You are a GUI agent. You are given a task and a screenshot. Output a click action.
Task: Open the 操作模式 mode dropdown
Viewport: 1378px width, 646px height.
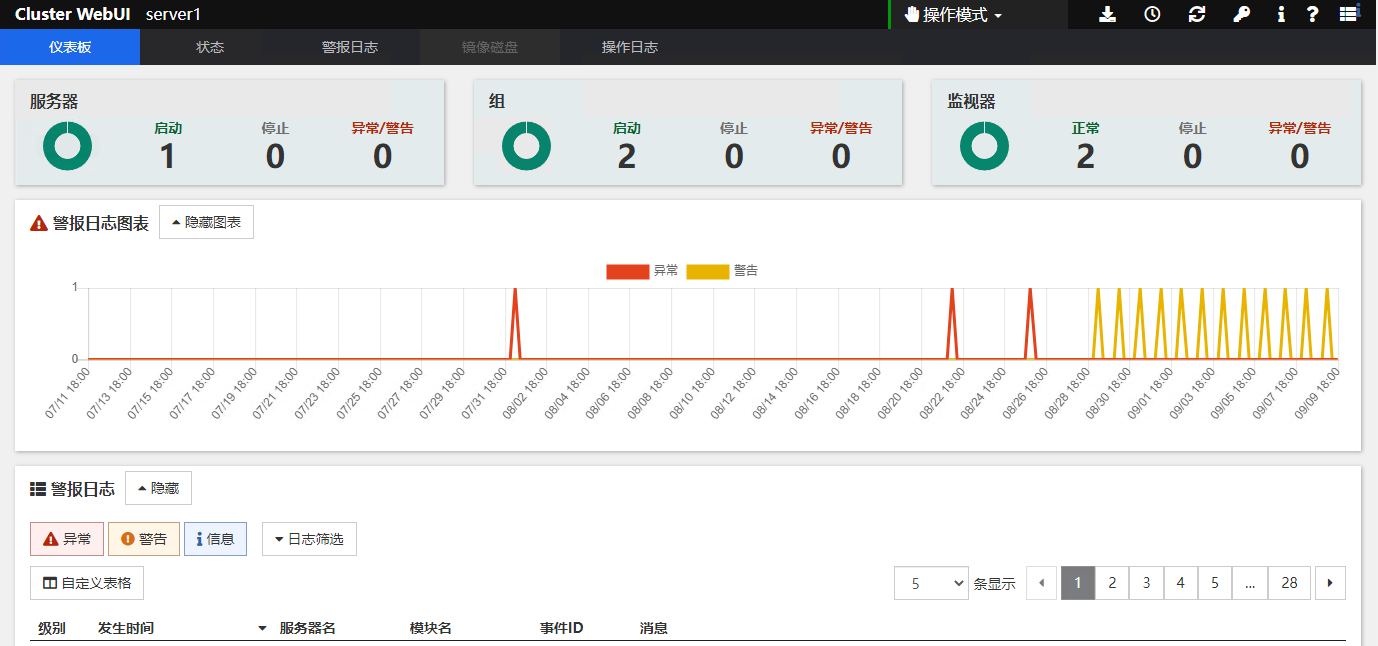(953, 15)
